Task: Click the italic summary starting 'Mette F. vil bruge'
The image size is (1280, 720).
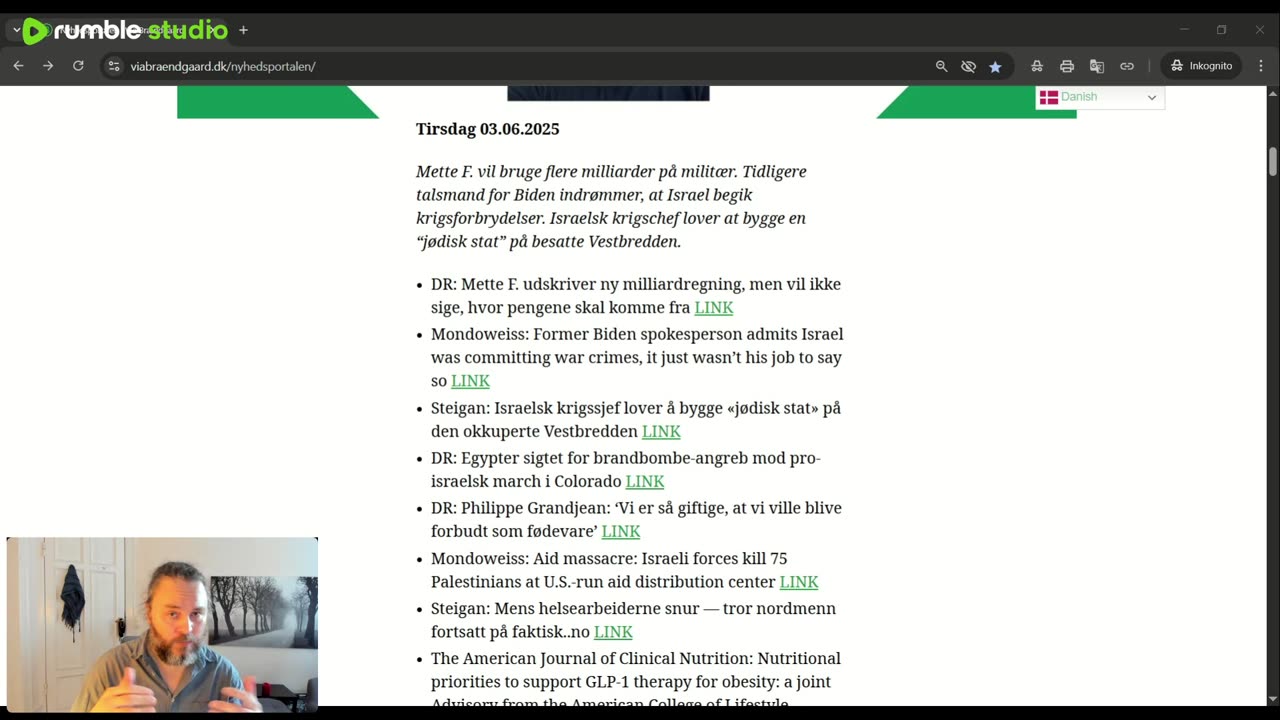Action: tap(612, 207)
